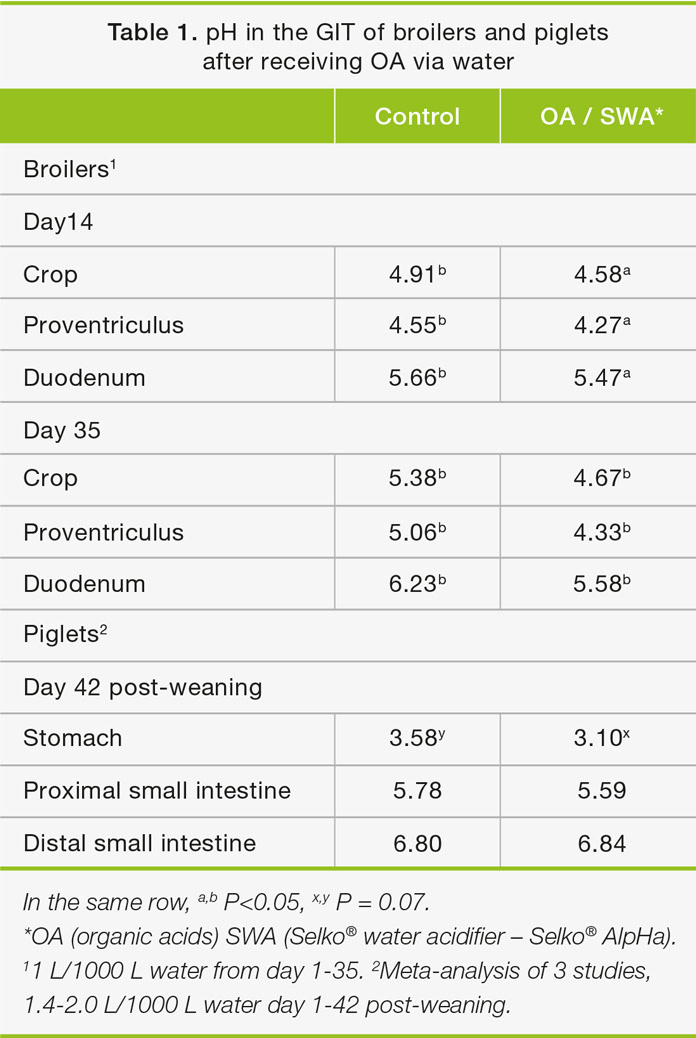
Task: Select the Stomach row label
Action: 72,739
